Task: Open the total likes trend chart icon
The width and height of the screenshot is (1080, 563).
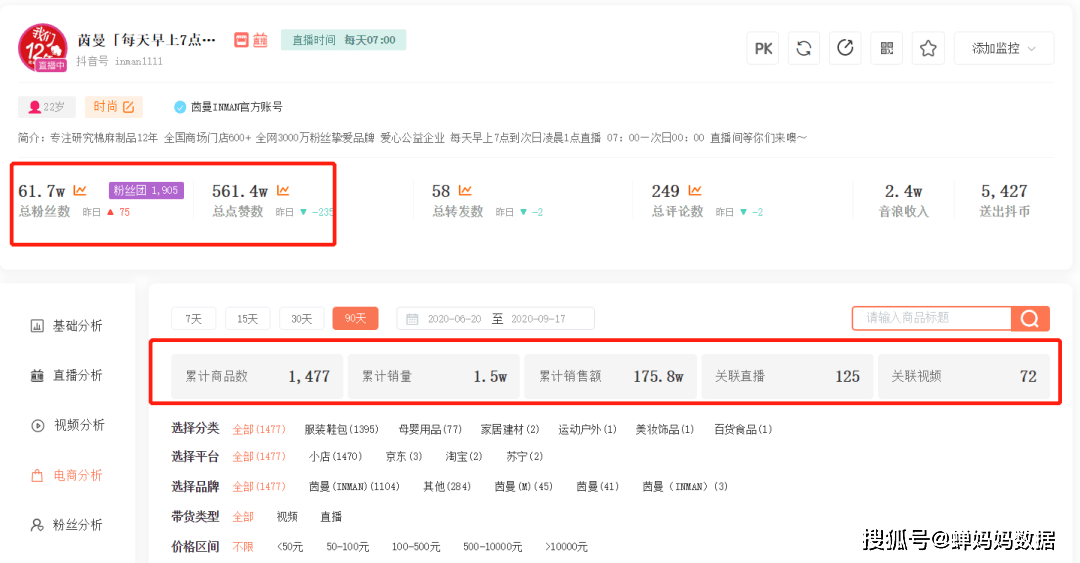Action: 283,190
